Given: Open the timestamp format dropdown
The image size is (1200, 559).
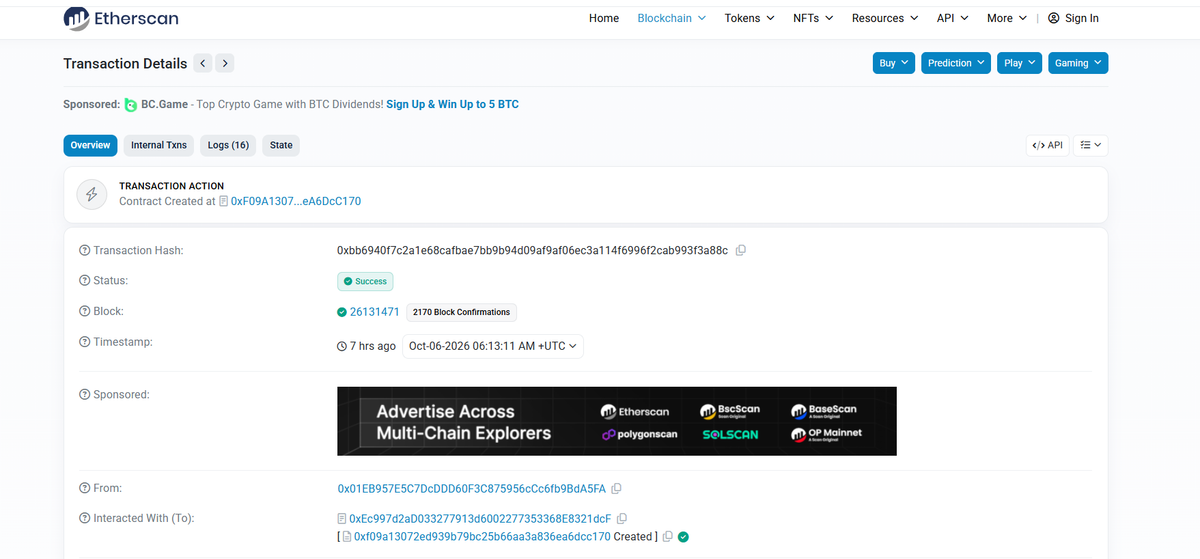Looking at the screenshot, I should coord(492,347).
